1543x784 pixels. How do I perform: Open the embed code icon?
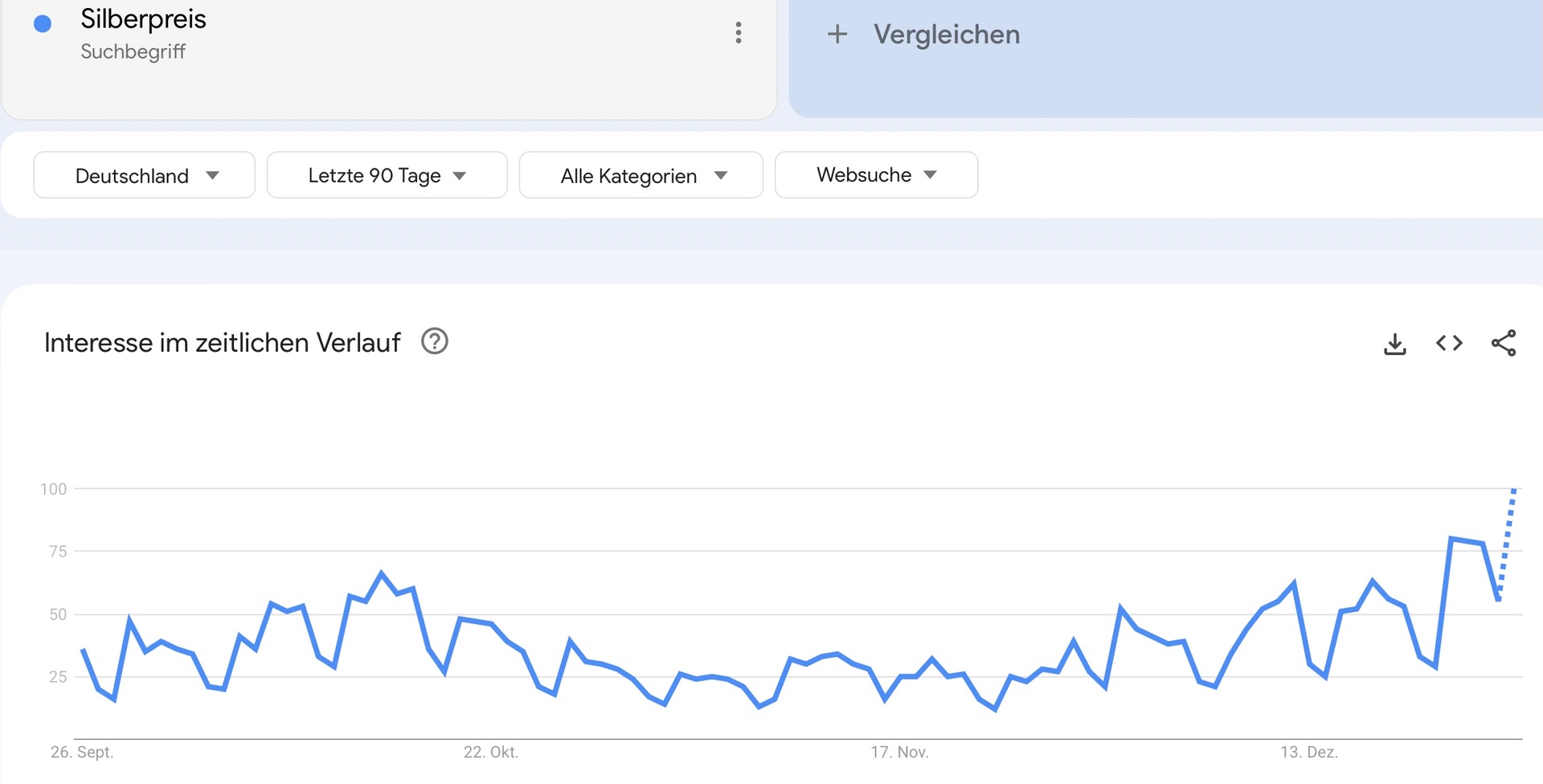[x=1449, y=344]
